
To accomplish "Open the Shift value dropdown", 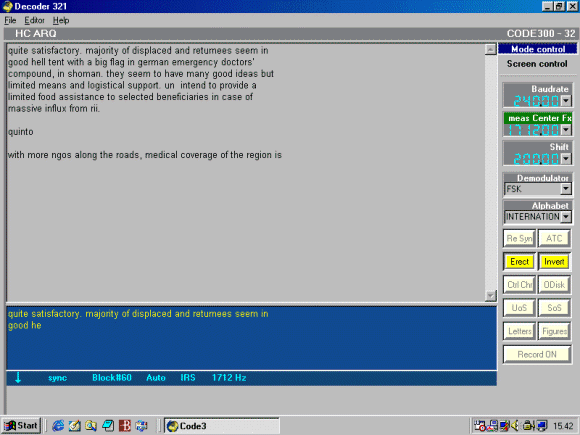I will point(566,159).
